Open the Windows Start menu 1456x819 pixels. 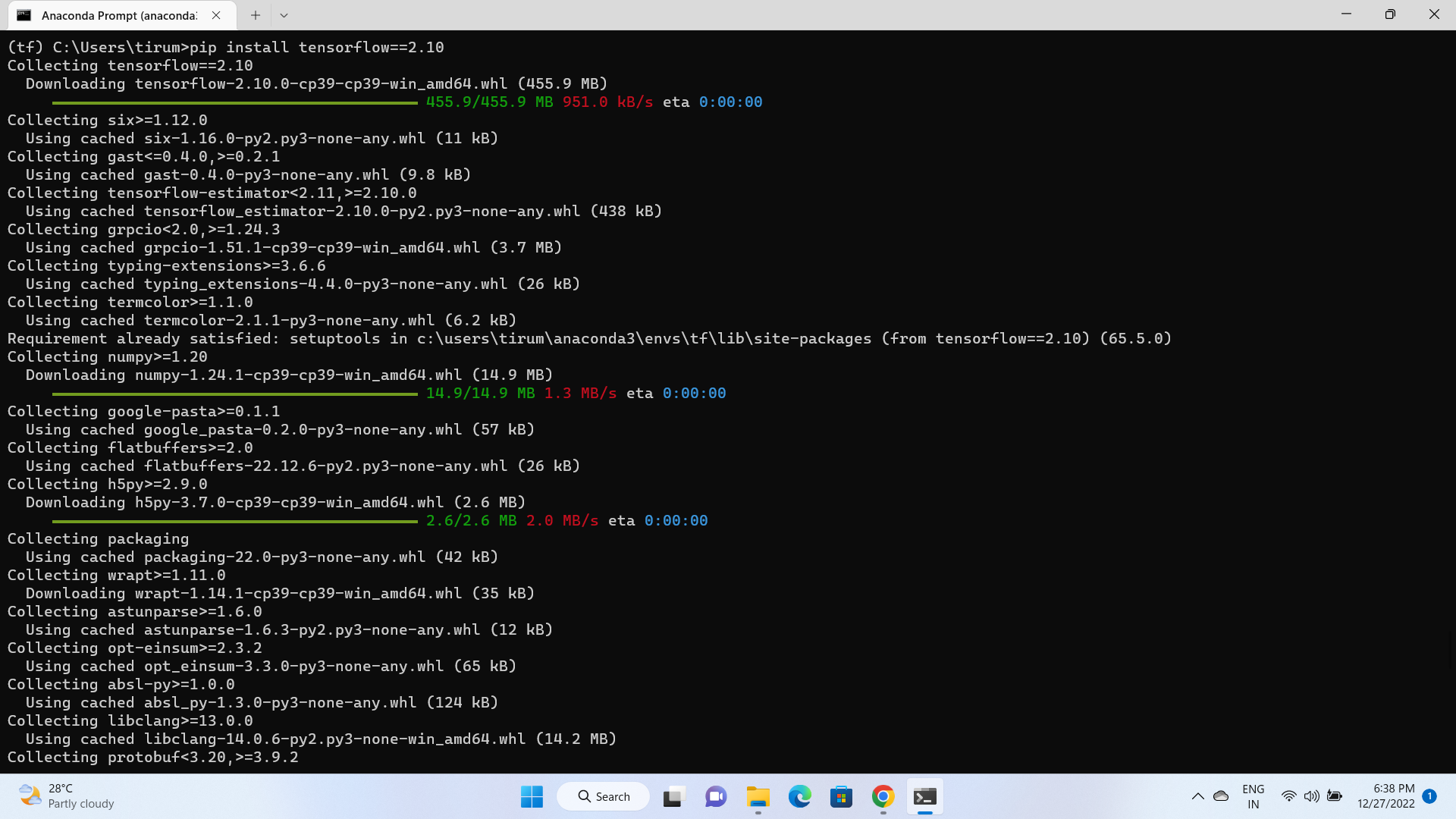pos(532,796)
